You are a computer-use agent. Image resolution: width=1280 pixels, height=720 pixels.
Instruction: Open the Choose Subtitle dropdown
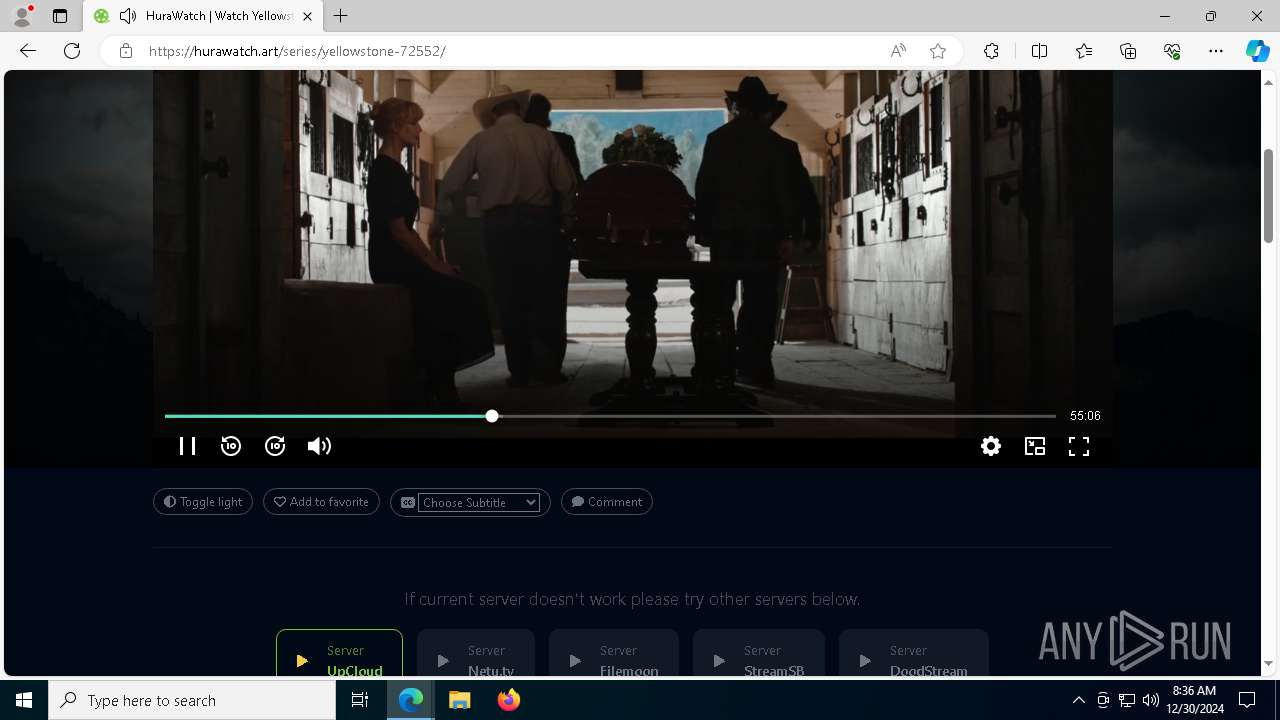tap(479, 503)
